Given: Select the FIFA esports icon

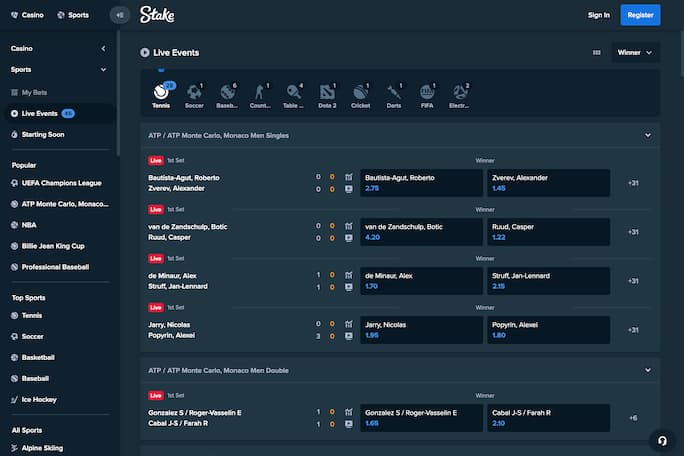Looking at the screenshot, I should (427, 94).
